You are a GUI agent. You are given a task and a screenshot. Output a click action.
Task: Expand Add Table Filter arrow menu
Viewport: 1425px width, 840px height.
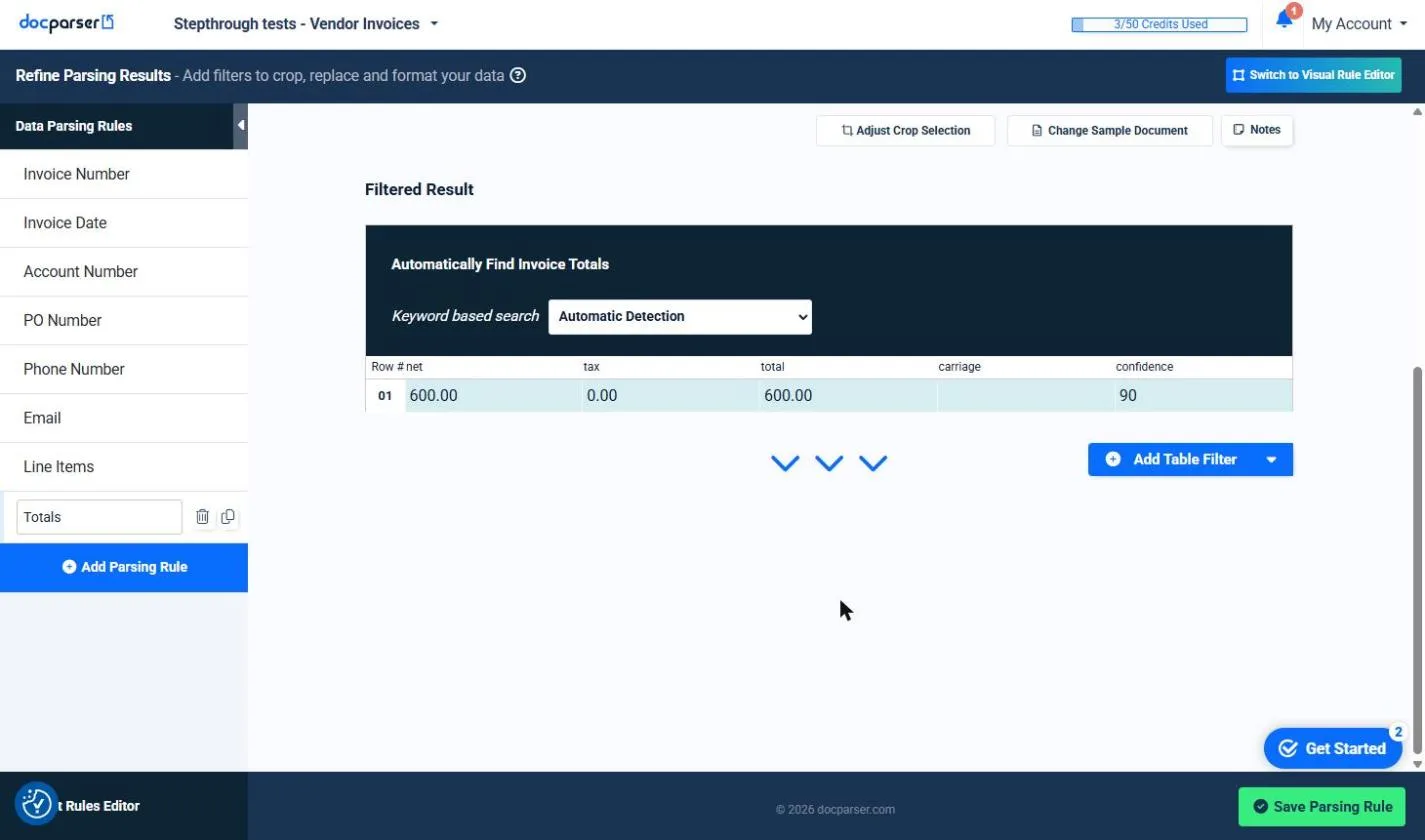(x=1272, y=460)
